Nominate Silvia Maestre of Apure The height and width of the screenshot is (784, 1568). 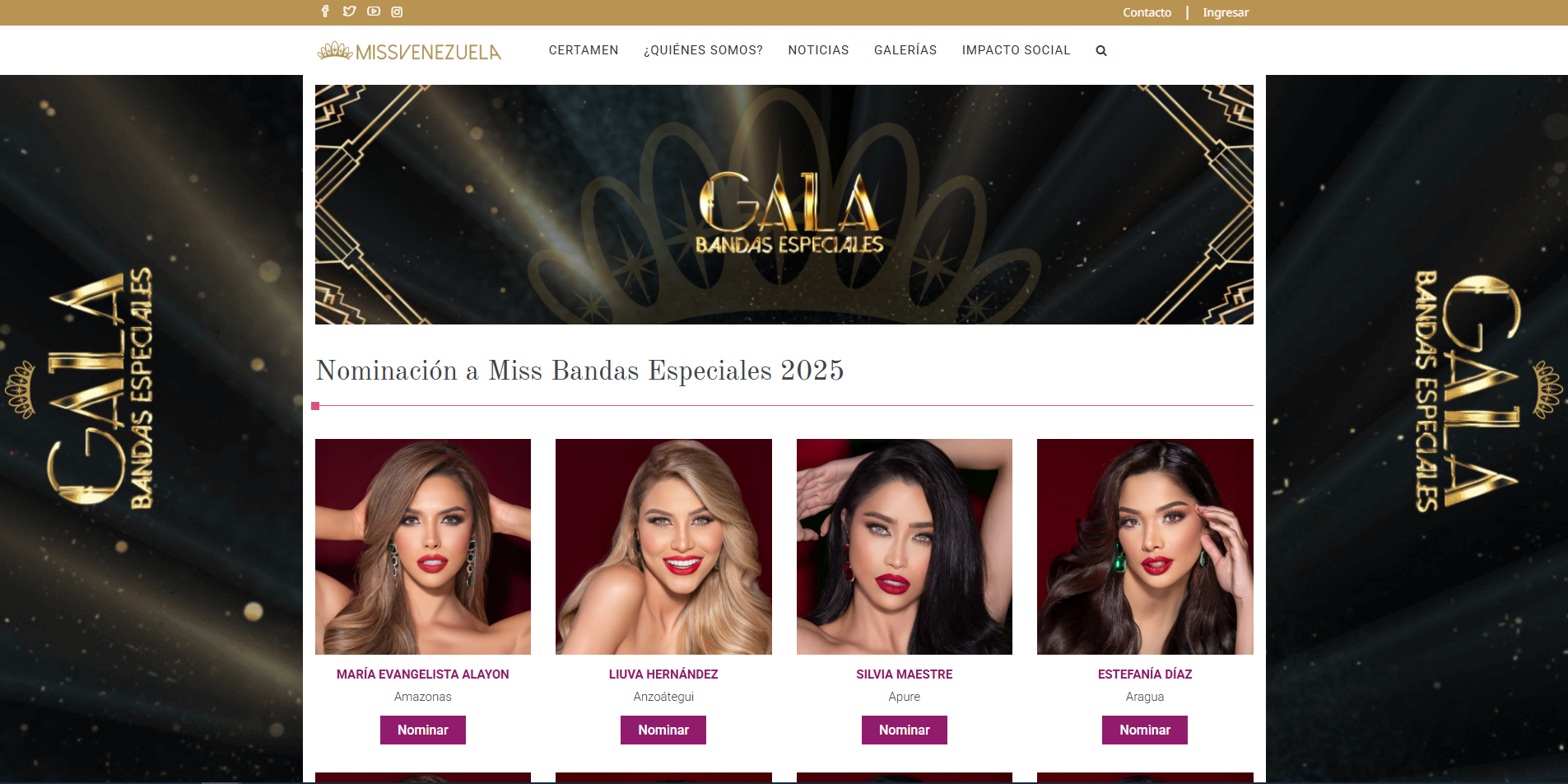coord(905,730)
